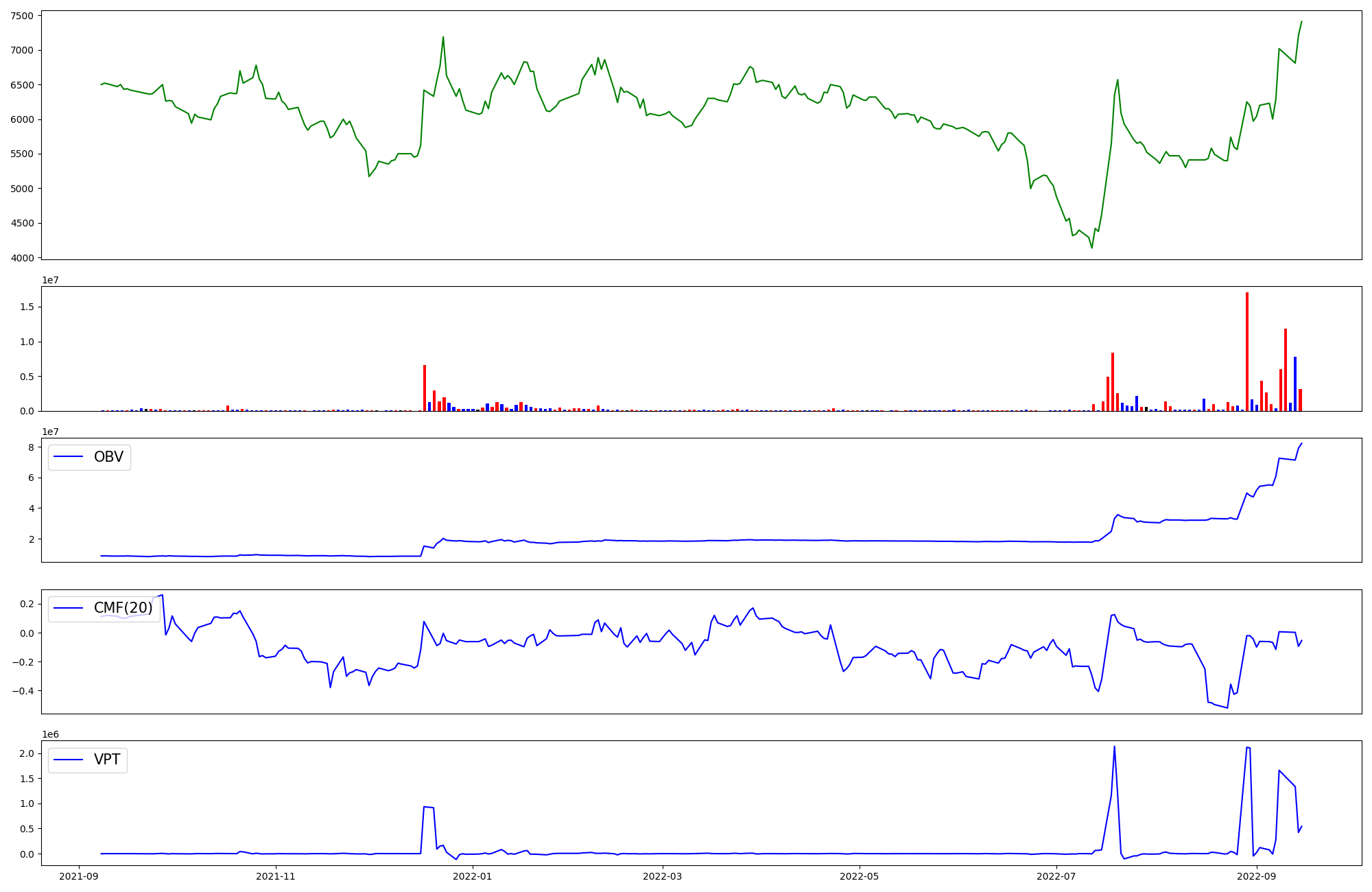Select the 2021-09 x-axis date label
The width and height of the screenshot is (1372, 892).
(79, 876)
